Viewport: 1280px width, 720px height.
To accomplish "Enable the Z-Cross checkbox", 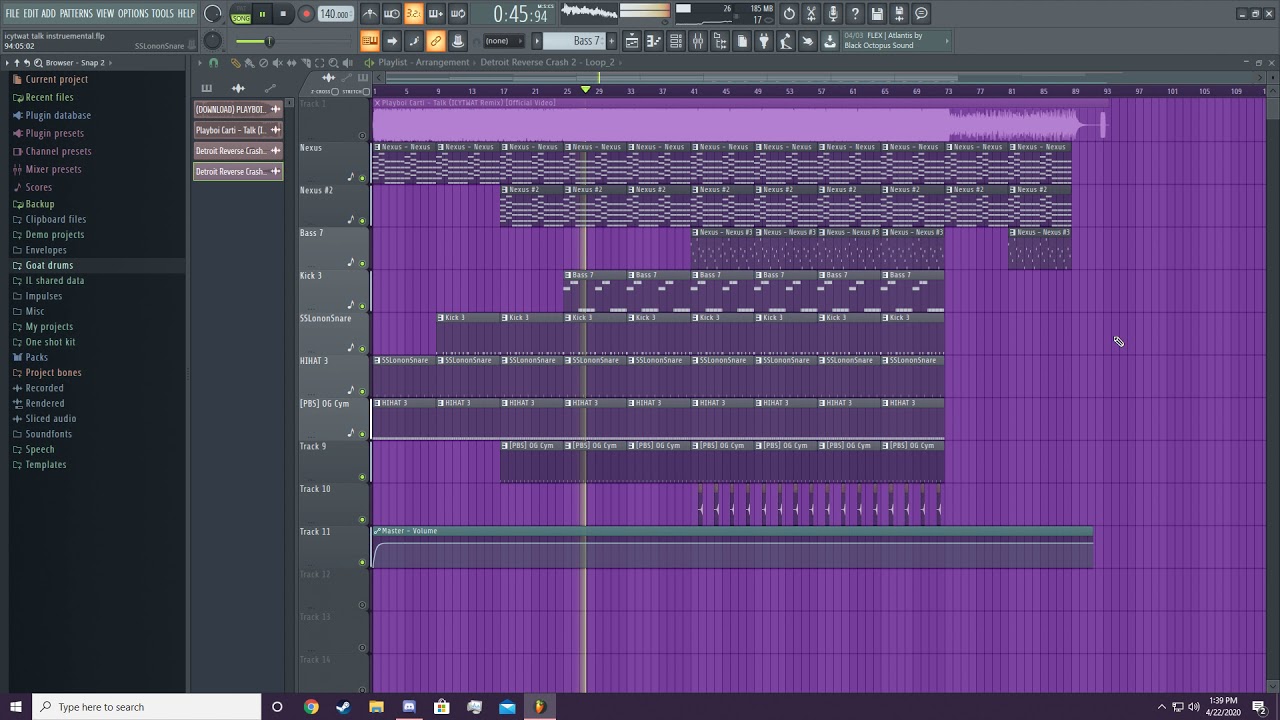I will tap(335, 92).
